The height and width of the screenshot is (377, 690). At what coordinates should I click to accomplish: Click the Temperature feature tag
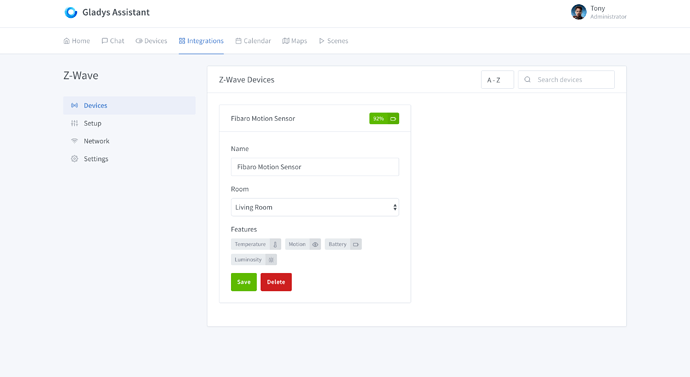tap(256, 244)
